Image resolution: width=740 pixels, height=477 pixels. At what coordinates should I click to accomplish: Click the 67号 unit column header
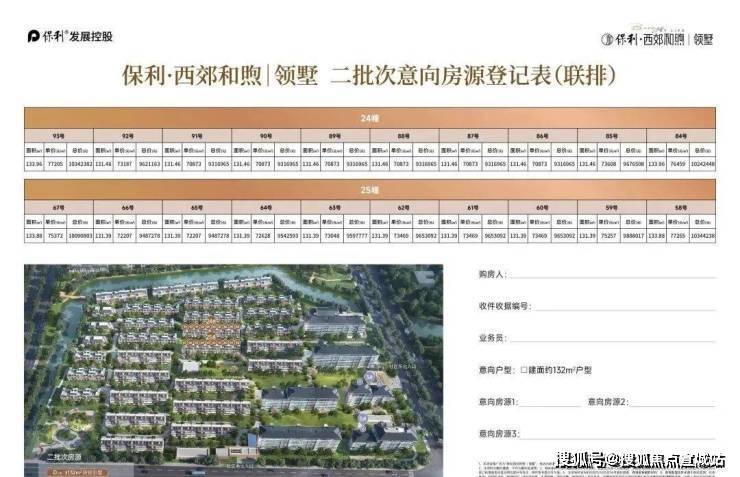(59, 206)
